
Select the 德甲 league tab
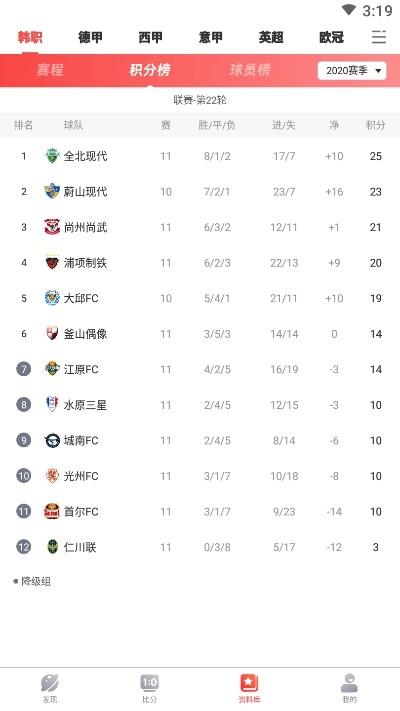click(90, 37)
